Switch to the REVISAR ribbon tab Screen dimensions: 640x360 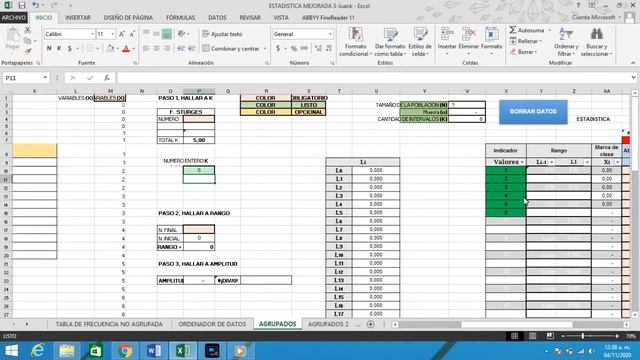point(250,18)
